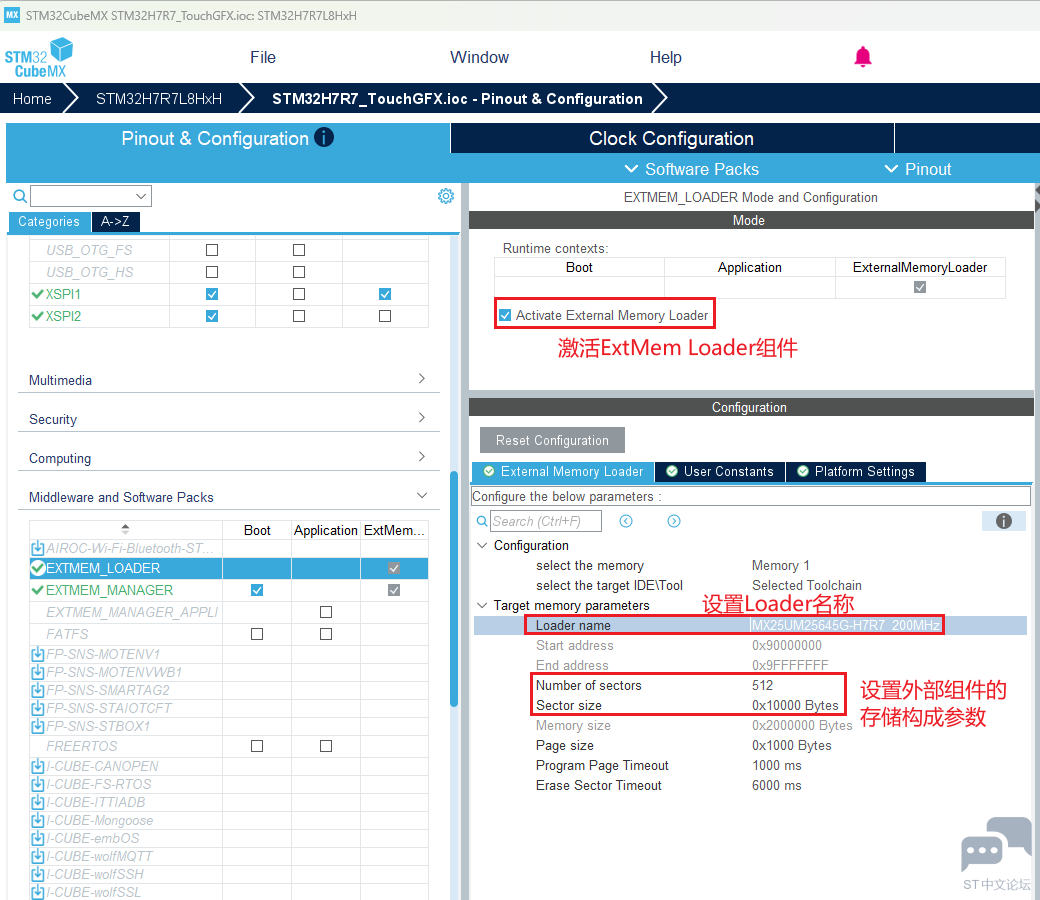
Task: Click the STM32H7R7L8HxH breadcrumb
Action: click(x=159, y=99)
